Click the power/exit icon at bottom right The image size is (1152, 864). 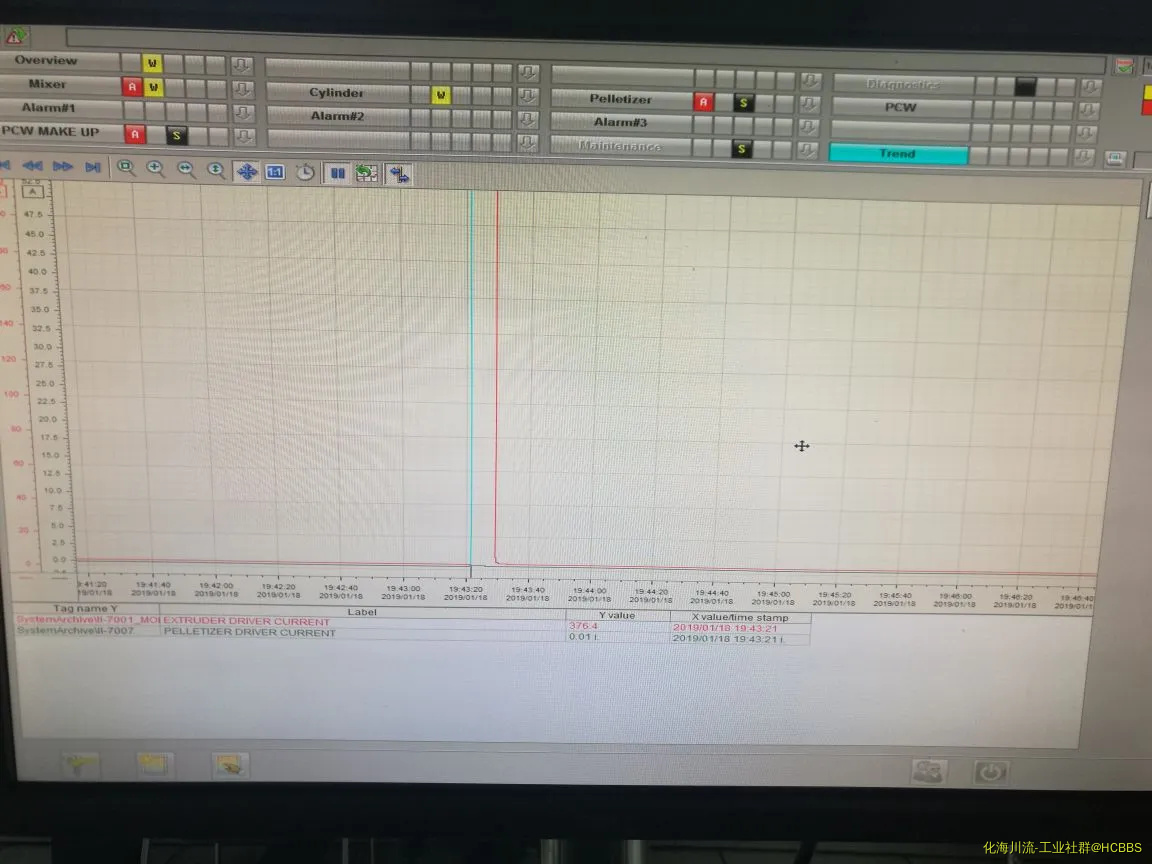pos(991,772)
